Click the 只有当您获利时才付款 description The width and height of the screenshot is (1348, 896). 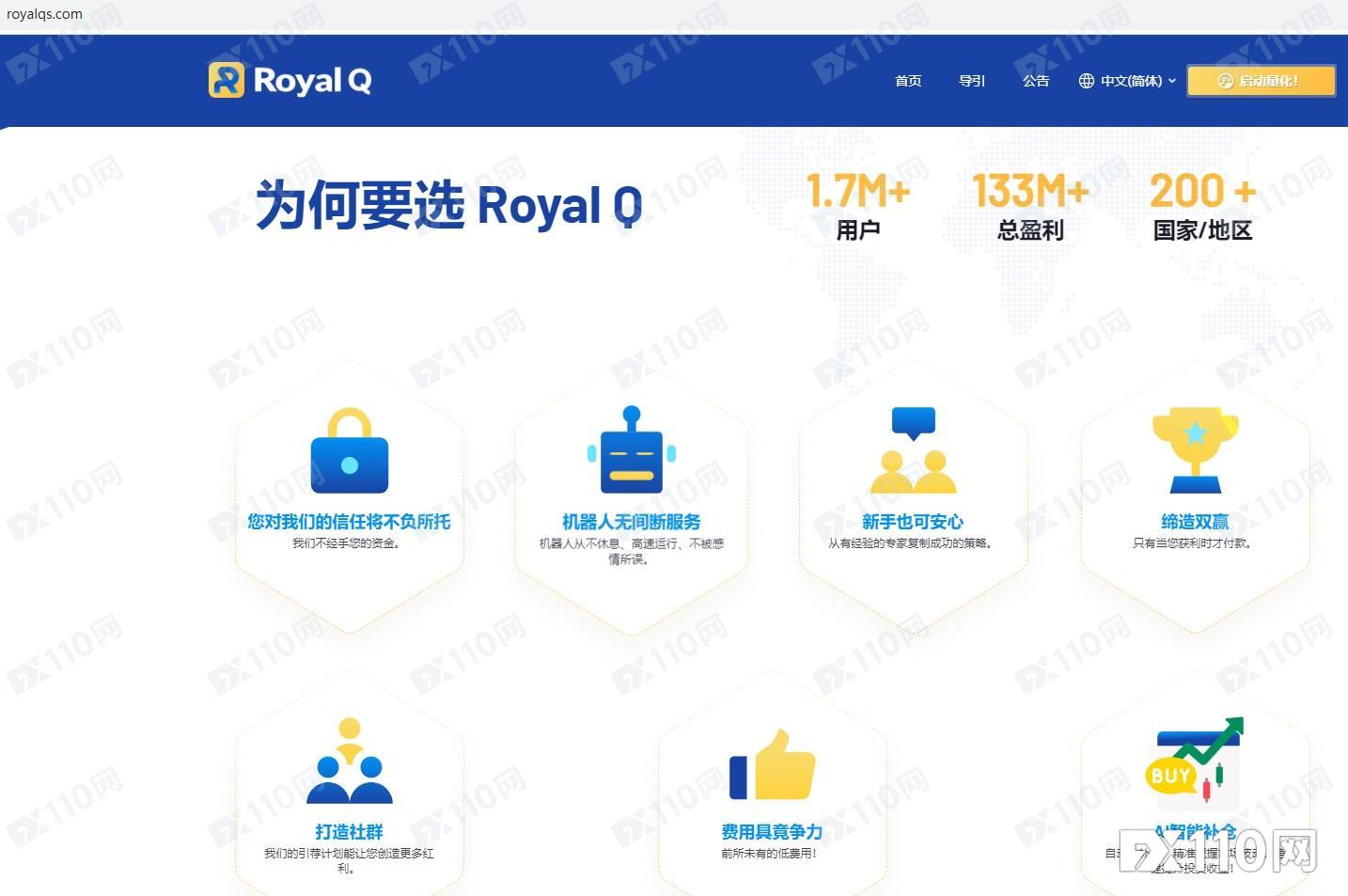(1192, 543)
